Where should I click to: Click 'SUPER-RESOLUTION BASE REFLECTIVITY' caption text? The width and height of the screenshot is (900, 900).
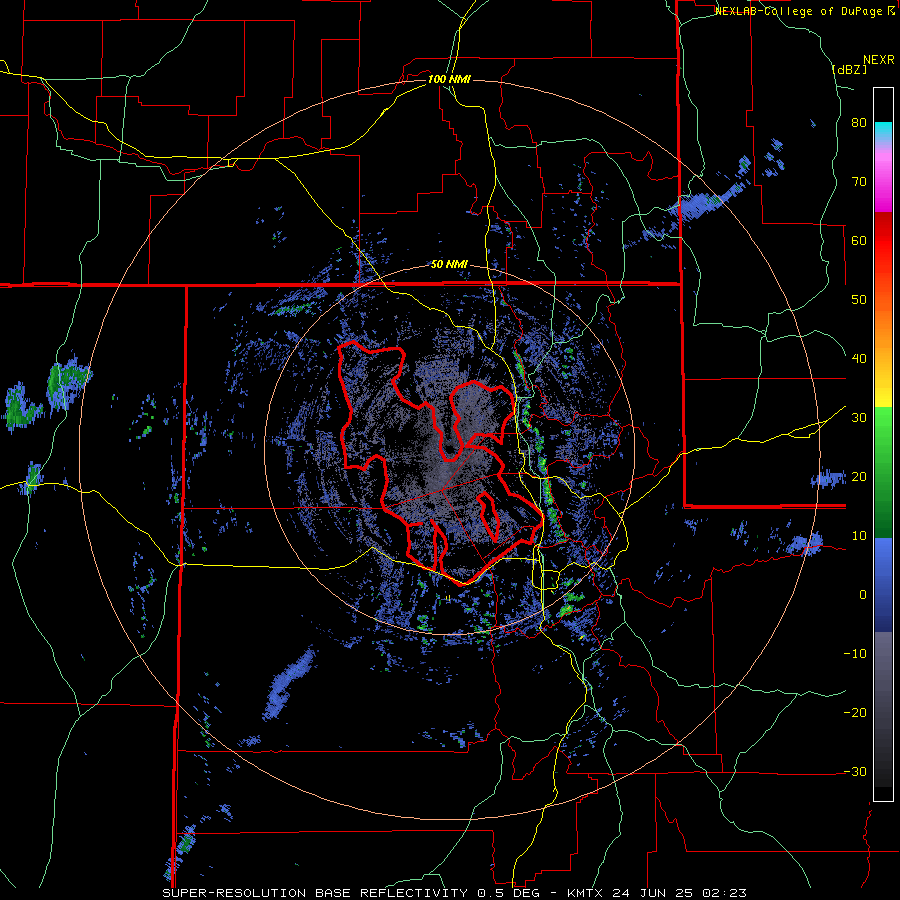pyautogui.click(x=315, y=893)
